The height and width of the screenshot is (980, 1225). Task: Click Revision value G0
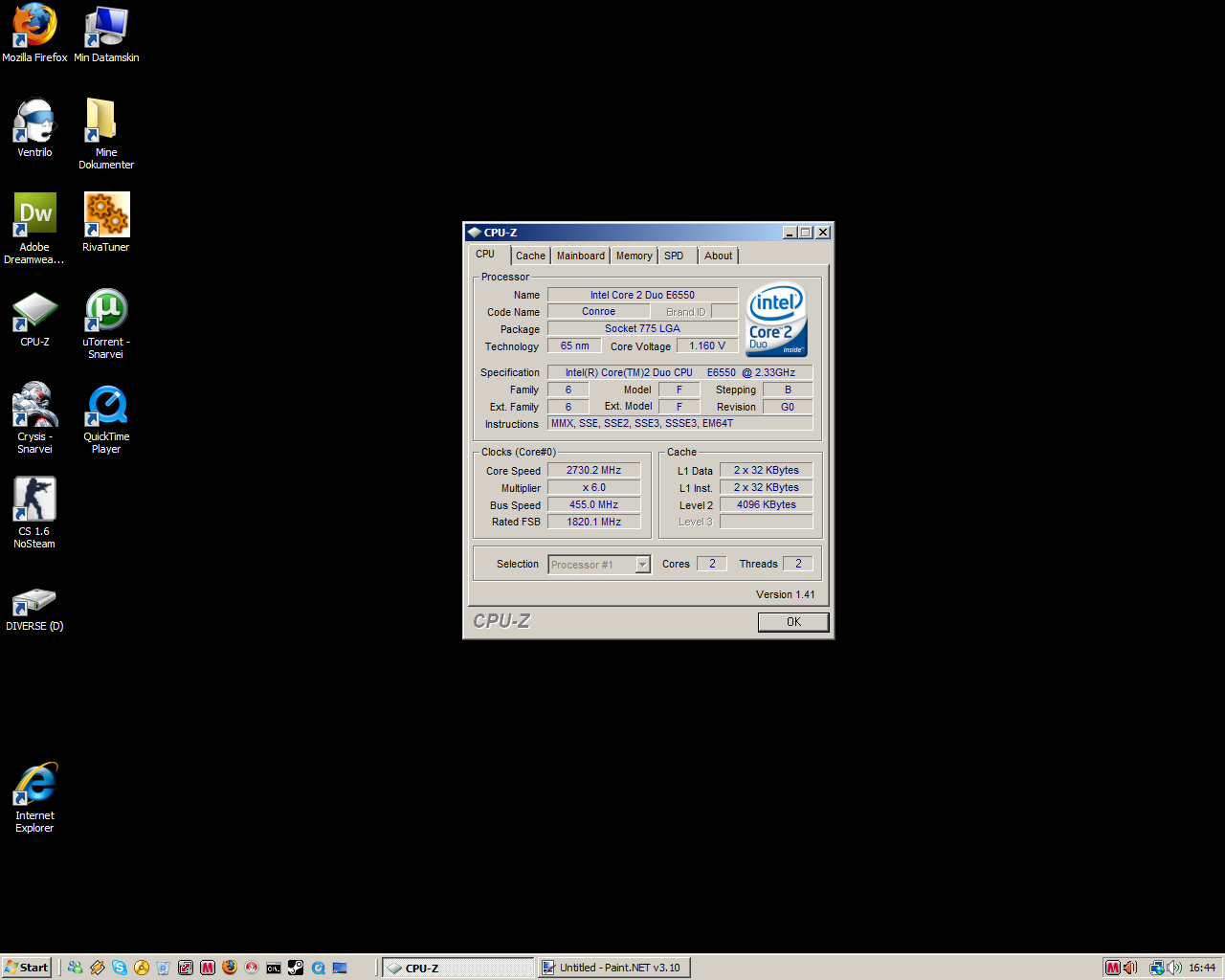coord(788,407)
